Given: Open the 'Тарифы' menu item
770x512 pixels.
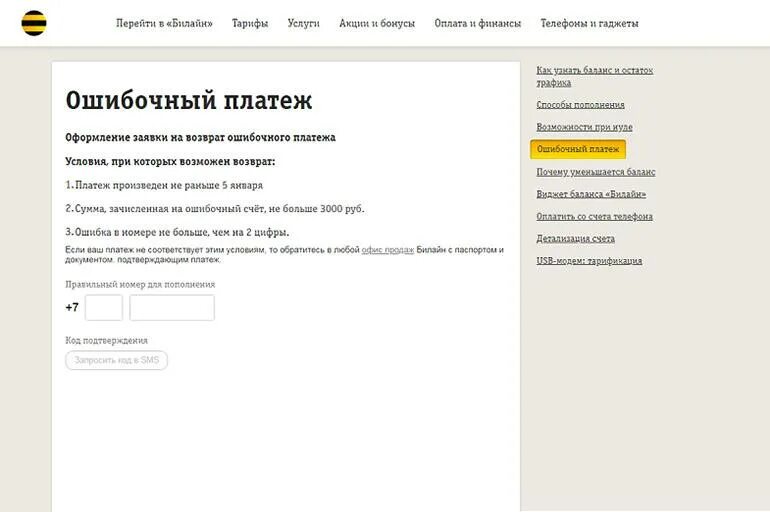Looking at the screenshot, I should (250, 24).
